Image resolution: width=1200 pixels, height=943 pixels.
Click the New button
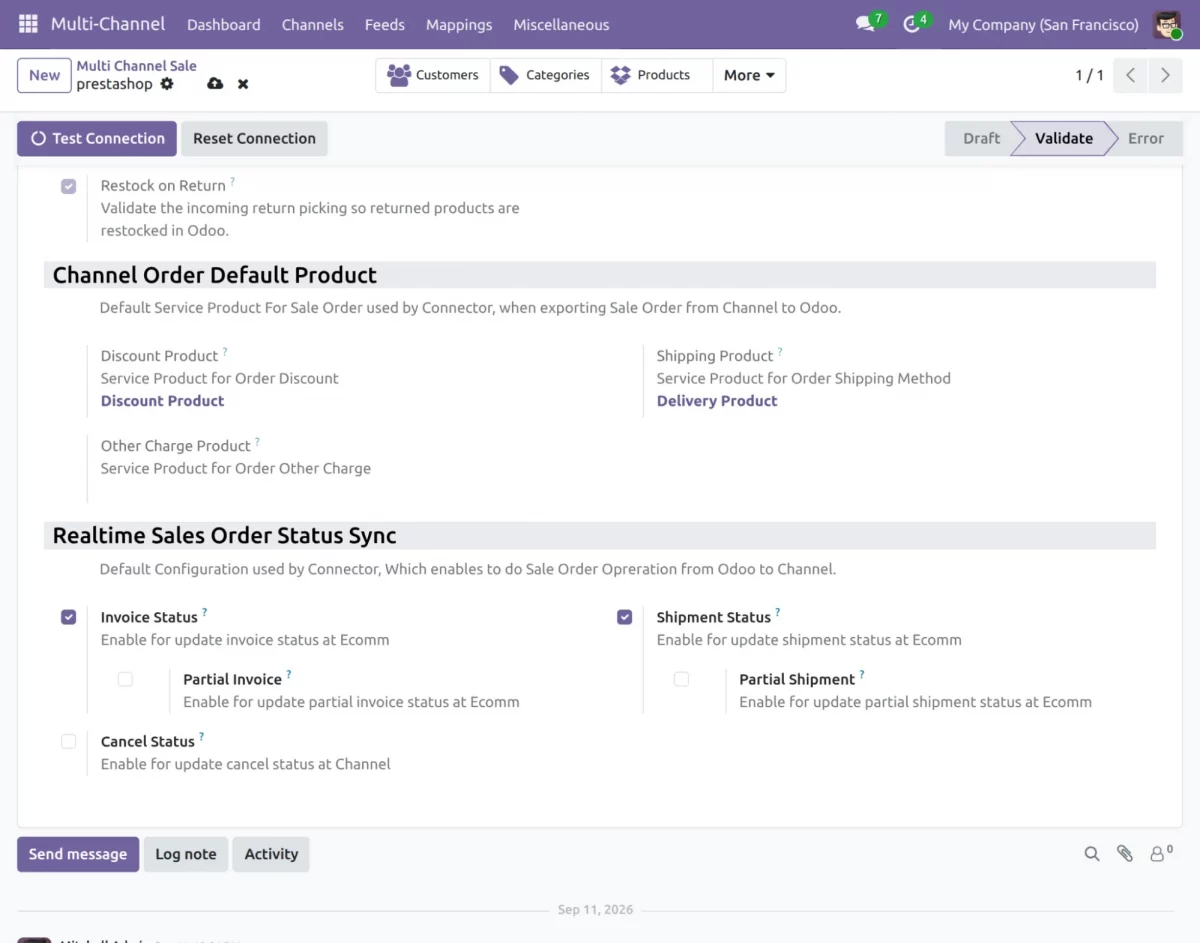(44, 75)
